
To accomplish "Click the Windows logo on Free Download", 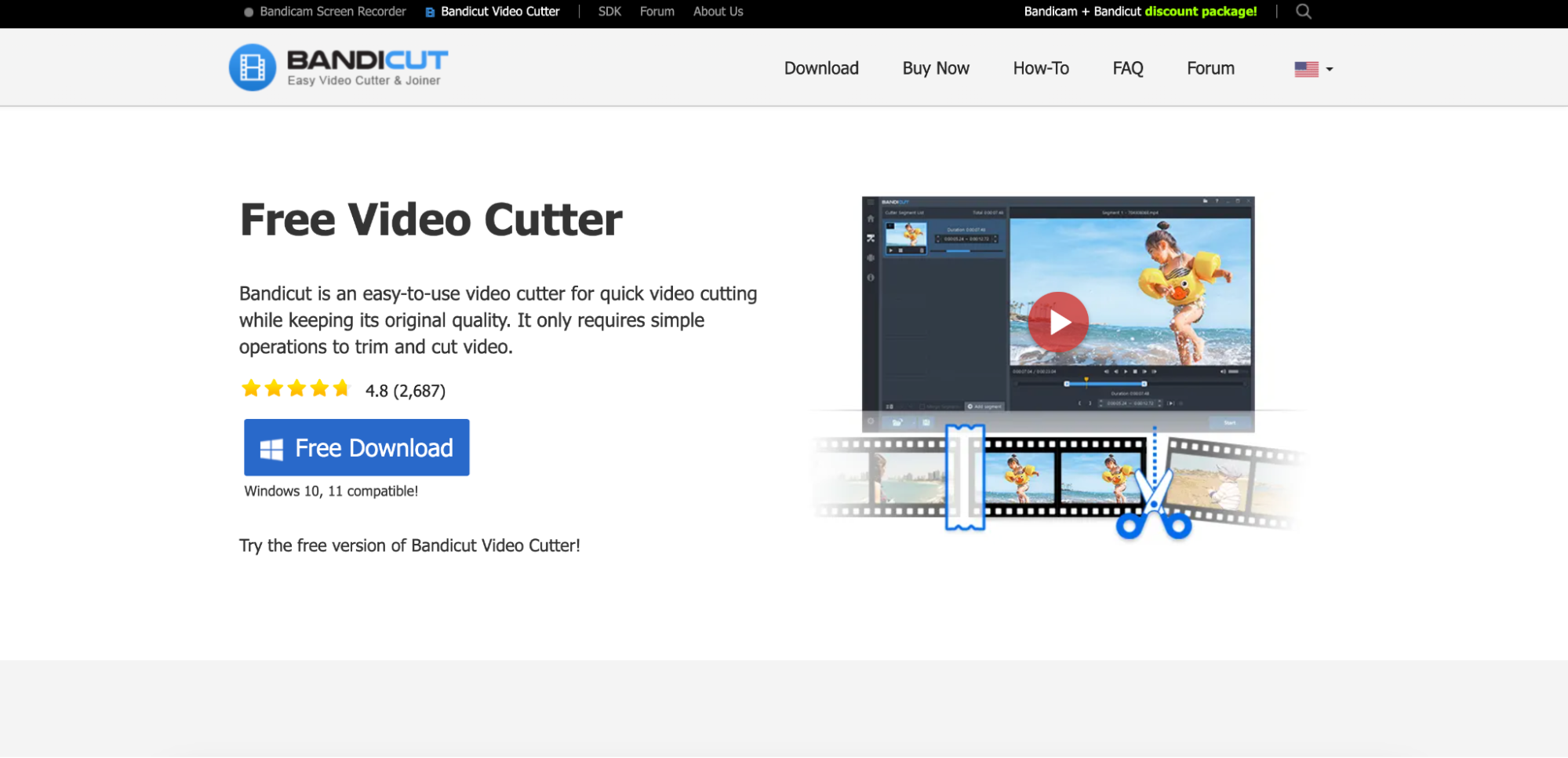I will (x=271, y=449).
